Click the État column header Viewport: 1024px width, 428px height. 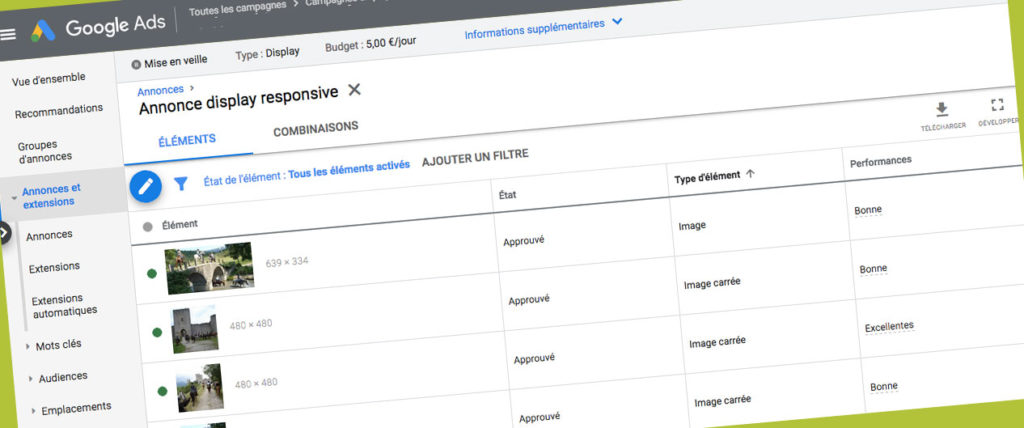pos(507,194)
